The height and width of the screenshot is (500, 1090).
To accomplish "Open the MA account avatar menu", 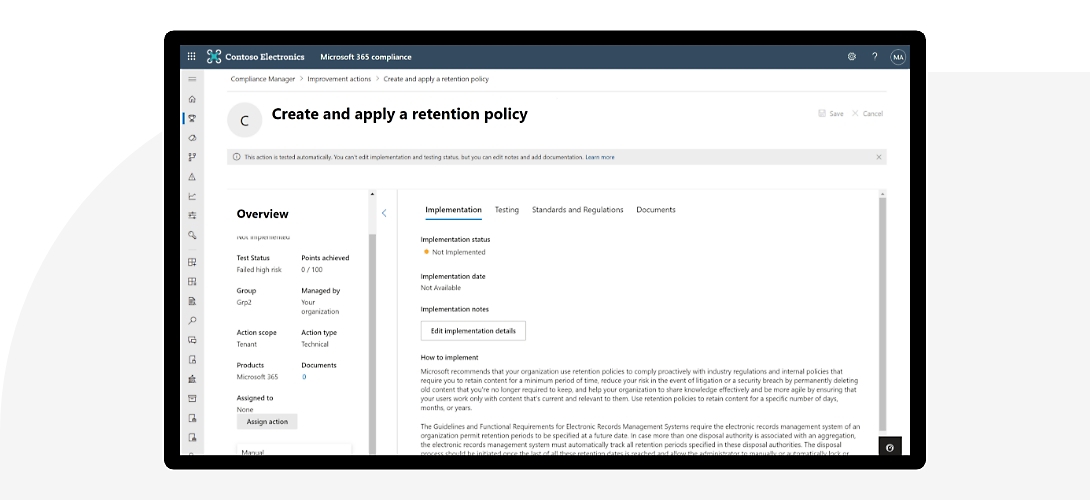I will pyautogui.click(x=898, y=57).
